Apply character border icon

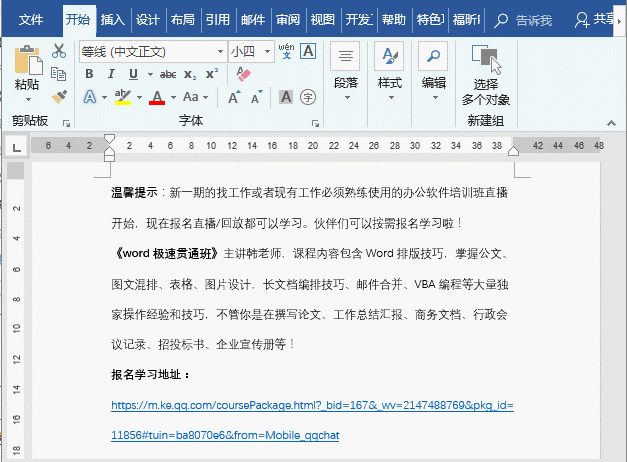308,51
